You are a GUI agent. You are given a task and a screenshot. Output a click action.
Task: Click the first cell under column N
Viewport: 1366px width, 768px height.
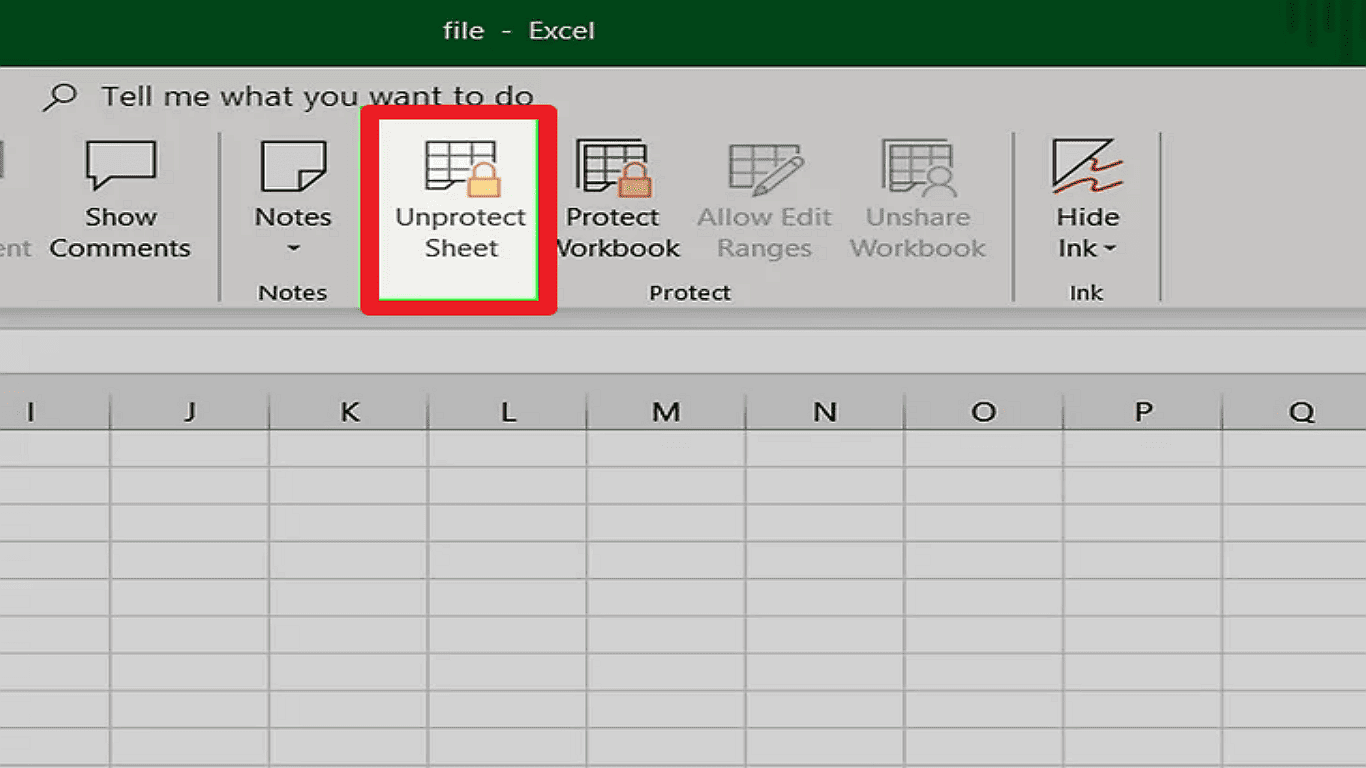pyautogui.click(x=825, y=448)
